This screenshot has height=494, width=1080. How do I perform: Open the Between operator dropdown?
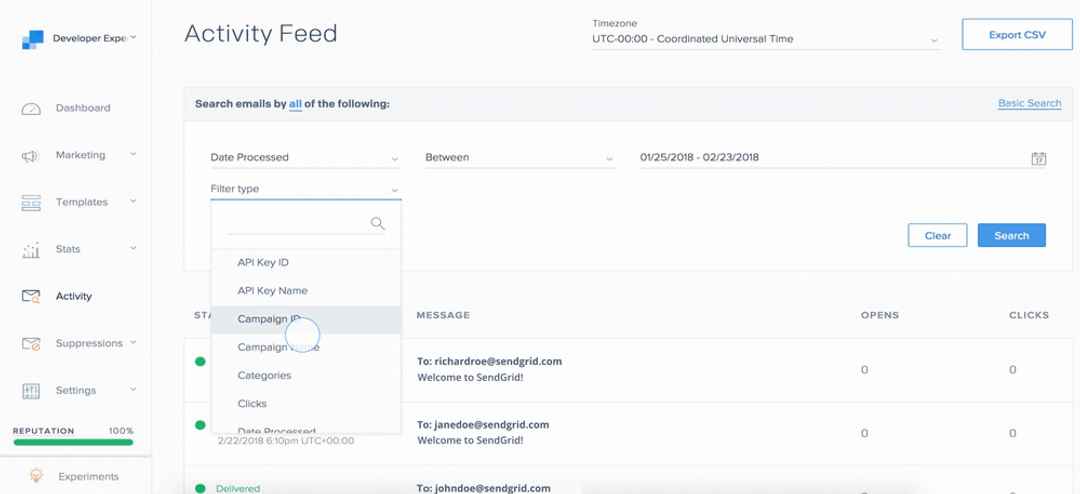520,158
